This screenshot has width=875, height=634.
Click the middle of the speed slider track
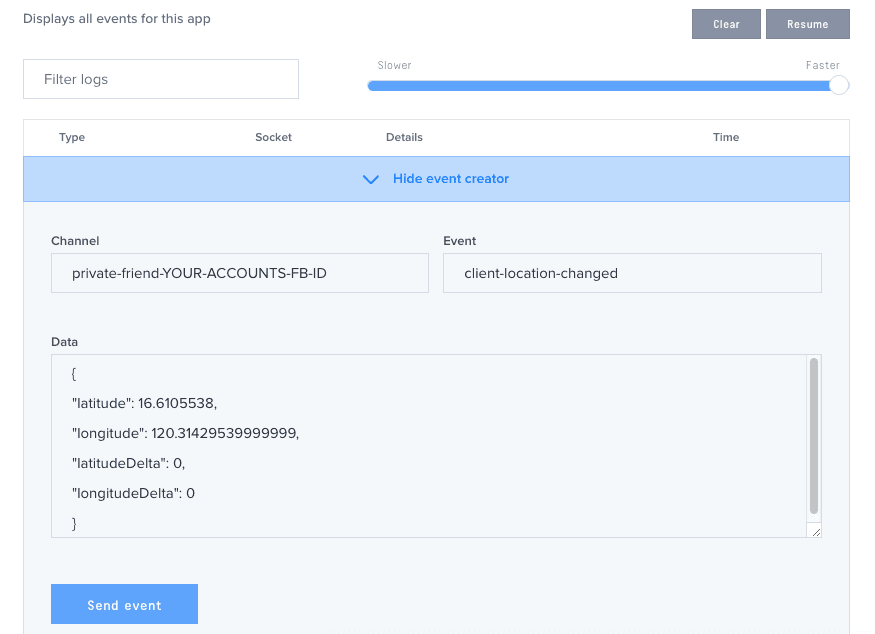[x=603, y=85]
